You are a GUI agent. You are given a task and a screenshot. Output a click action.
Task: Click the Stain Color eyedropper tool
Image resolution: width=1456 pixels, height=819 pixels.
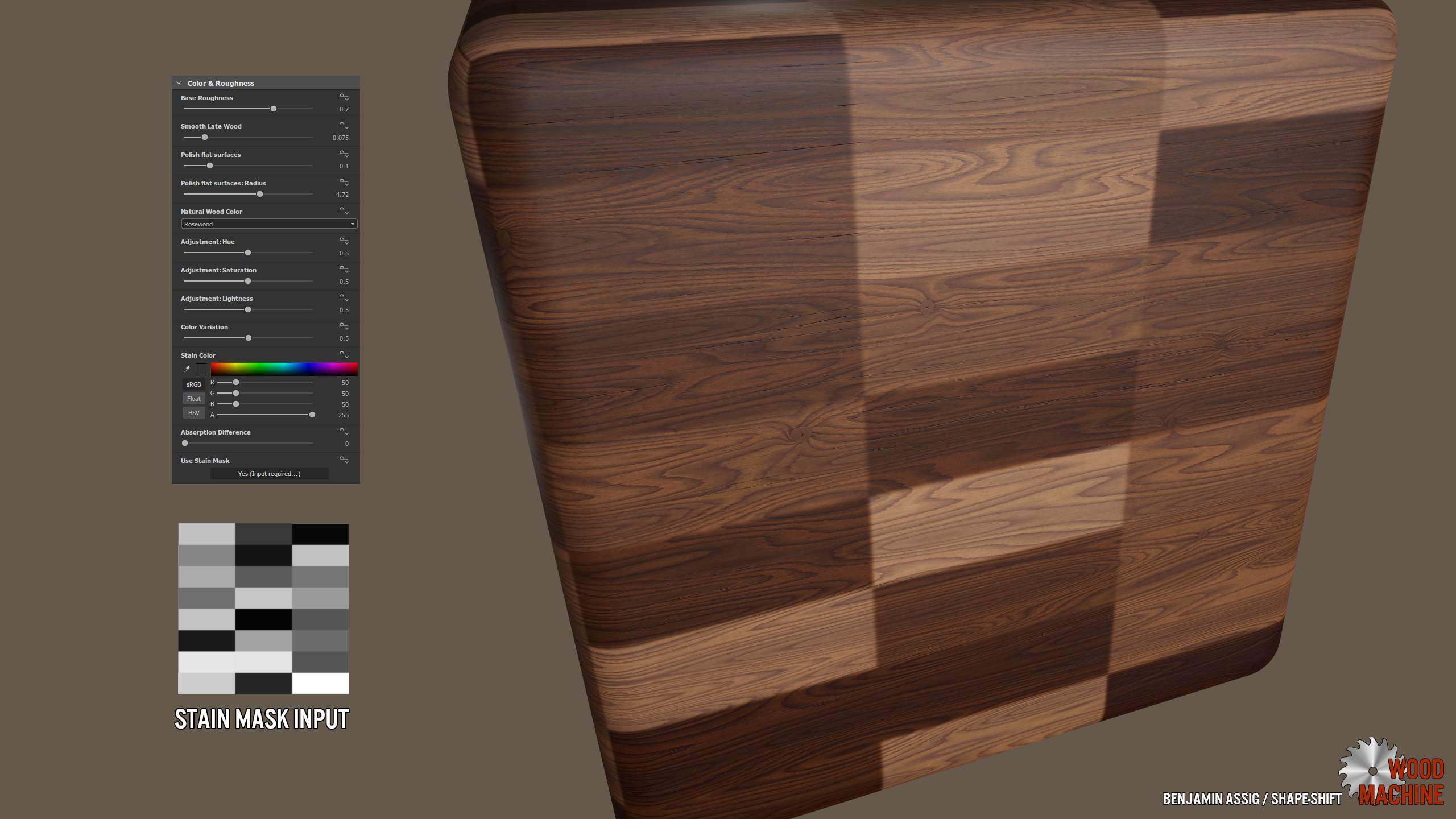pyautogui.click(x=187, y=369)
